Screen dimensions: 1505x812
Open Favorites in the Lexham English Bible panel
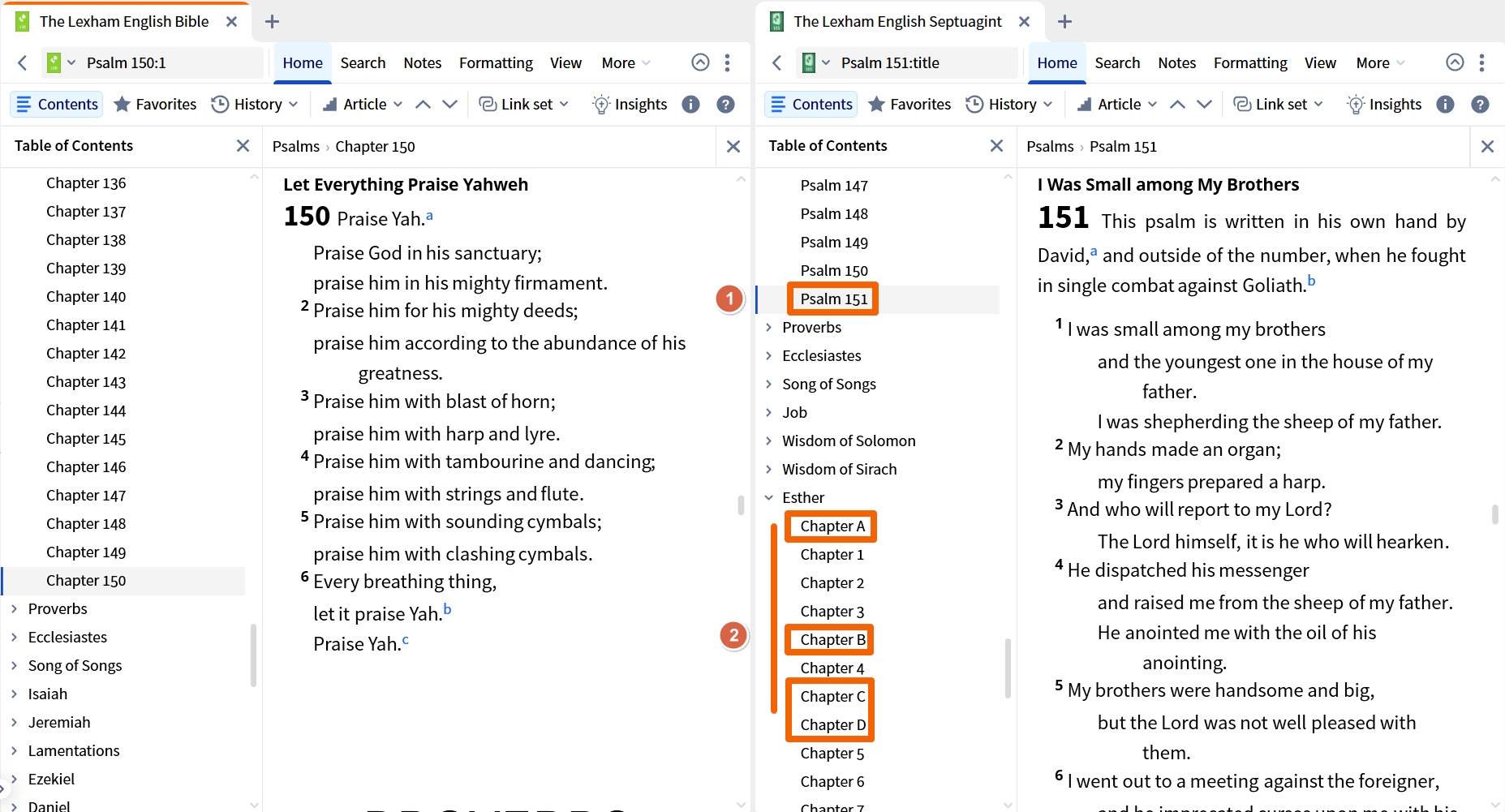tap(155, 104)
